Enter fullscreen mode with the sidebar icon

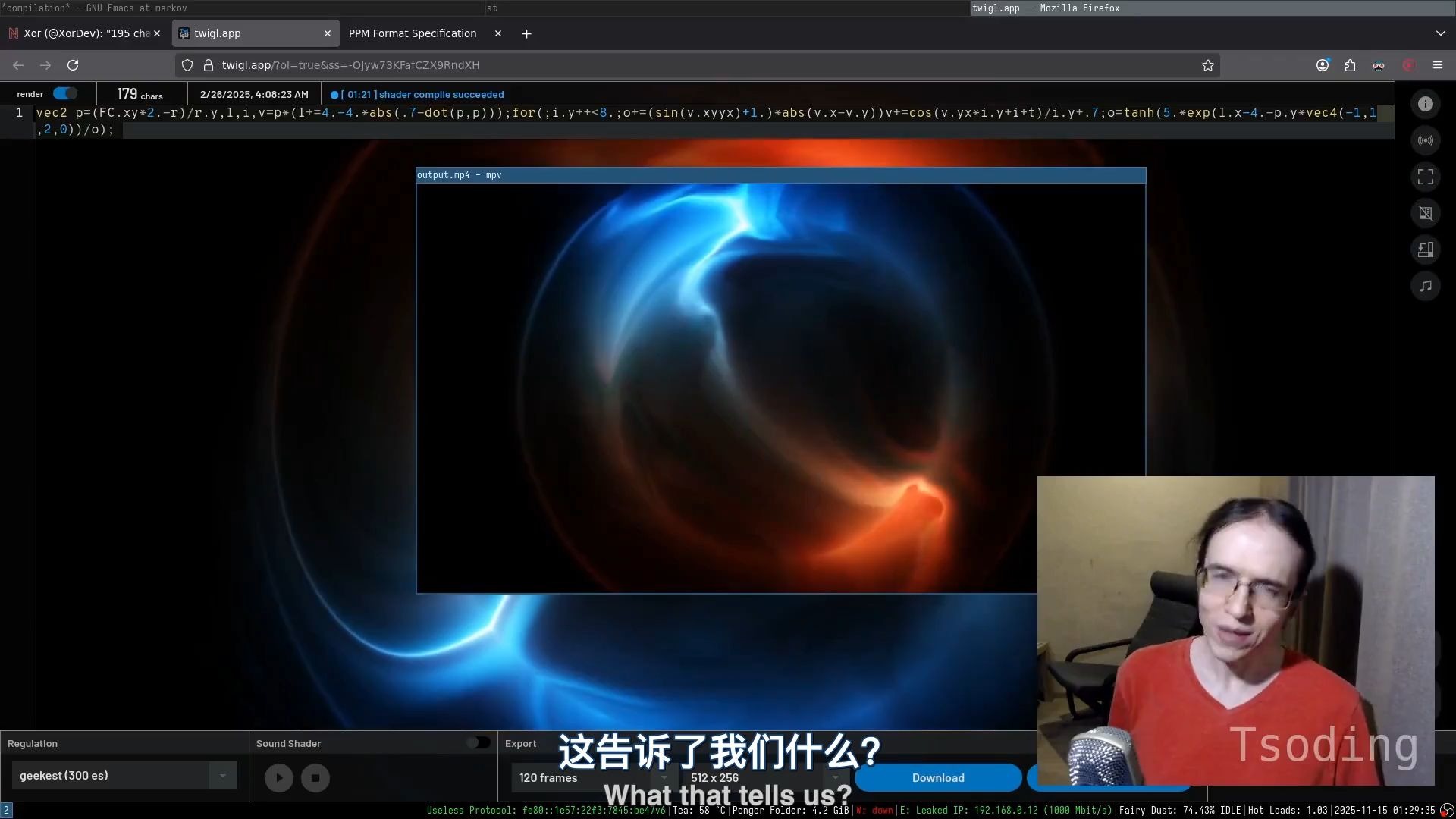(1426, 177)
